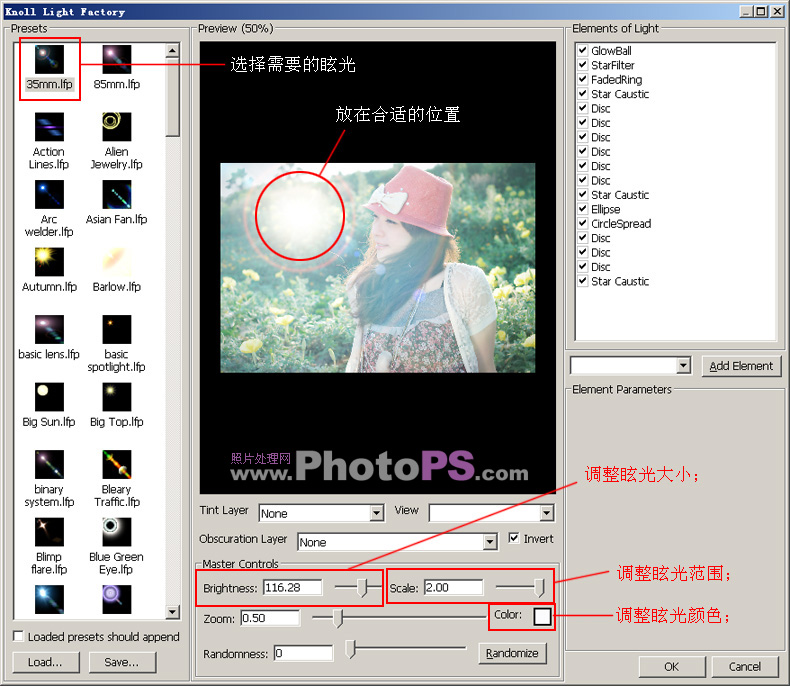Choose the basic spotlight.lfp preset icon

click(x=117, y=329)
